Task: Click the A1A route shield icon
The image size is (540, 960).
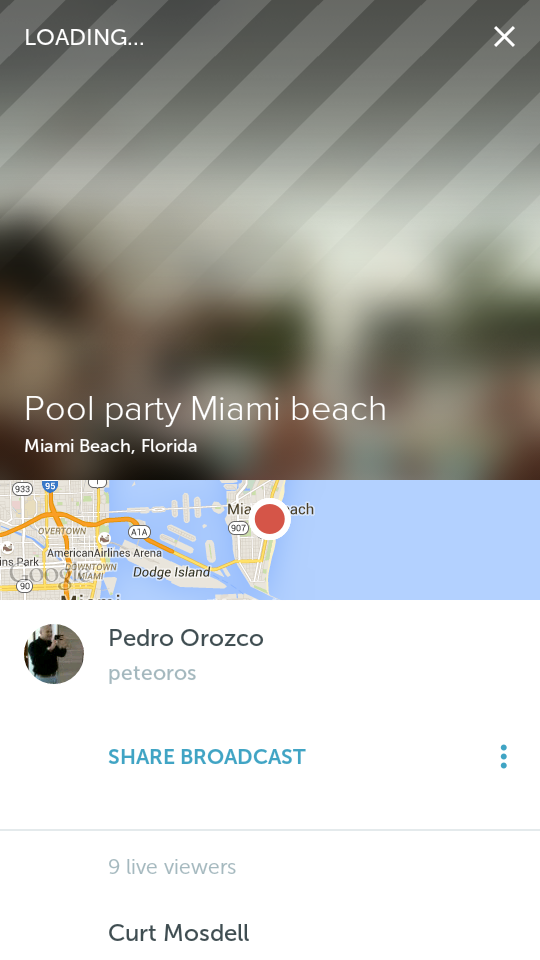Action: tap(139, 532)
